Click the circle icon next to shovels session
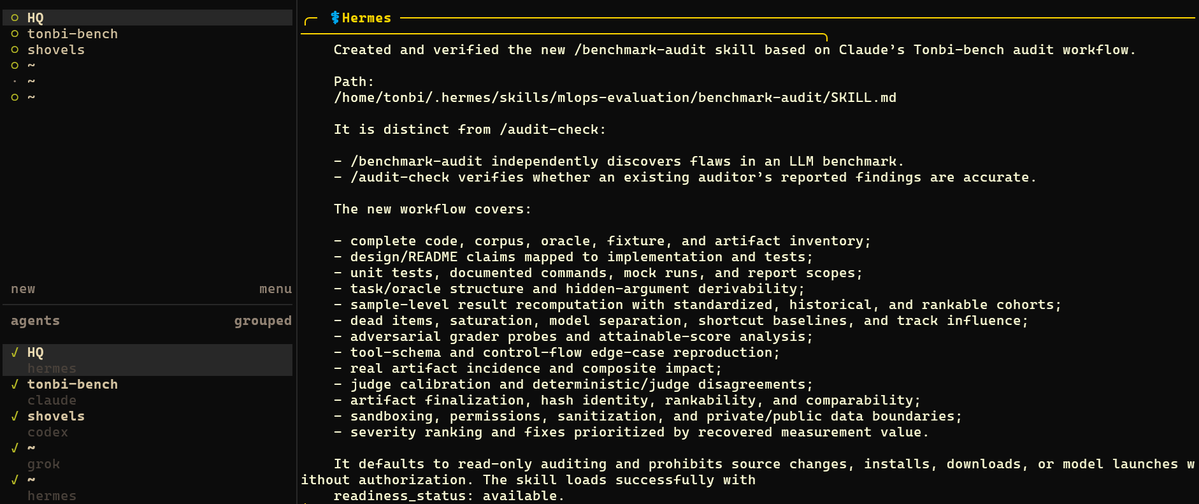This screenshot has width=1199, height=504. (15, 50)
